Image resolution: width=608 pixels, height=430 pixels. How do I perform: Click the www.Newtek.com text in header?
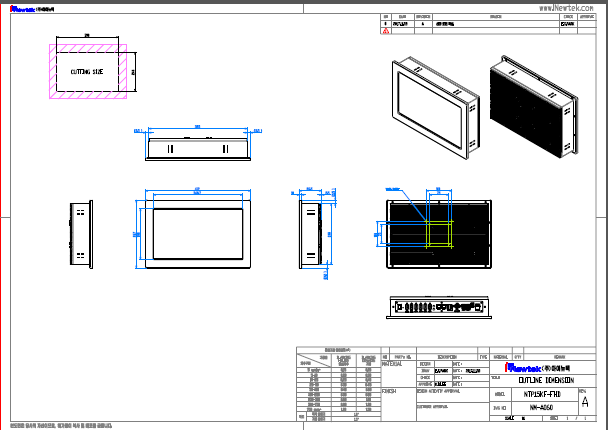click(566, 8)
